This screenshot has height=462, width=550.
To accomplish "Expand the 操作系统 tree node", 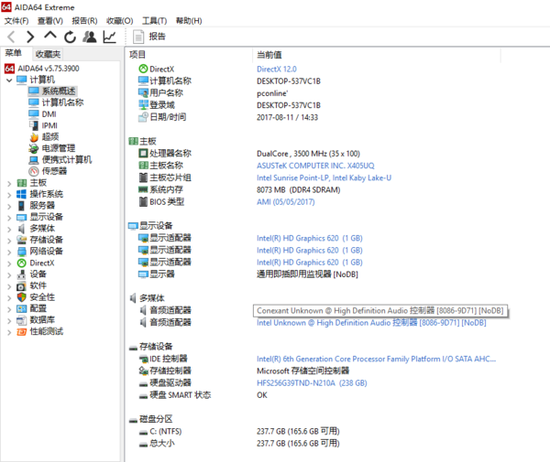I will 9,195.
